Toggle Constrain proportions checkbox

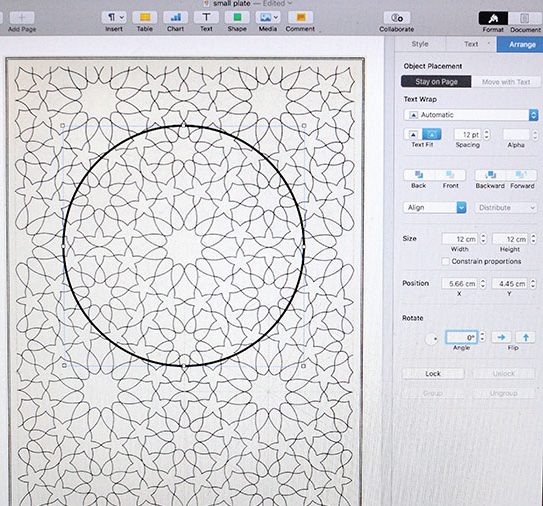point(446,261)
